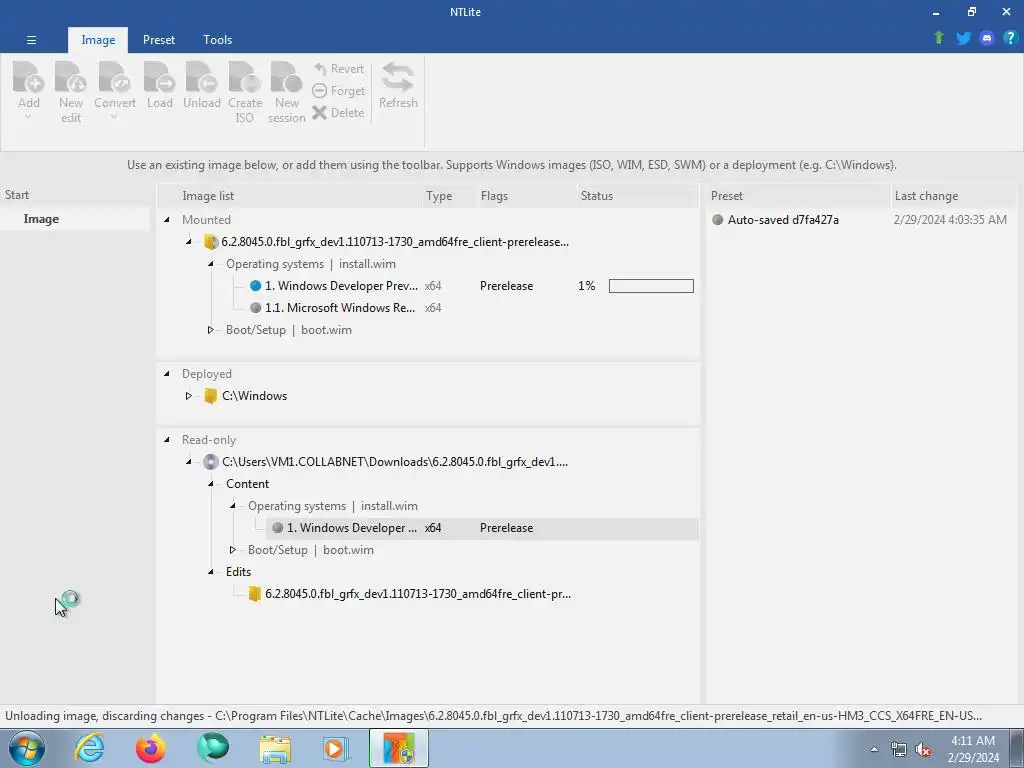Select the 6.2.8045.0 entry under Edits

(417, 594)
